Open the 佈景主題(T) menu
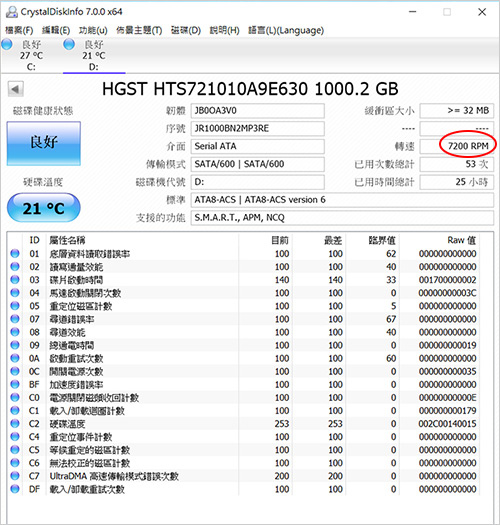This screenshot has height=525, width=500. 139,30
